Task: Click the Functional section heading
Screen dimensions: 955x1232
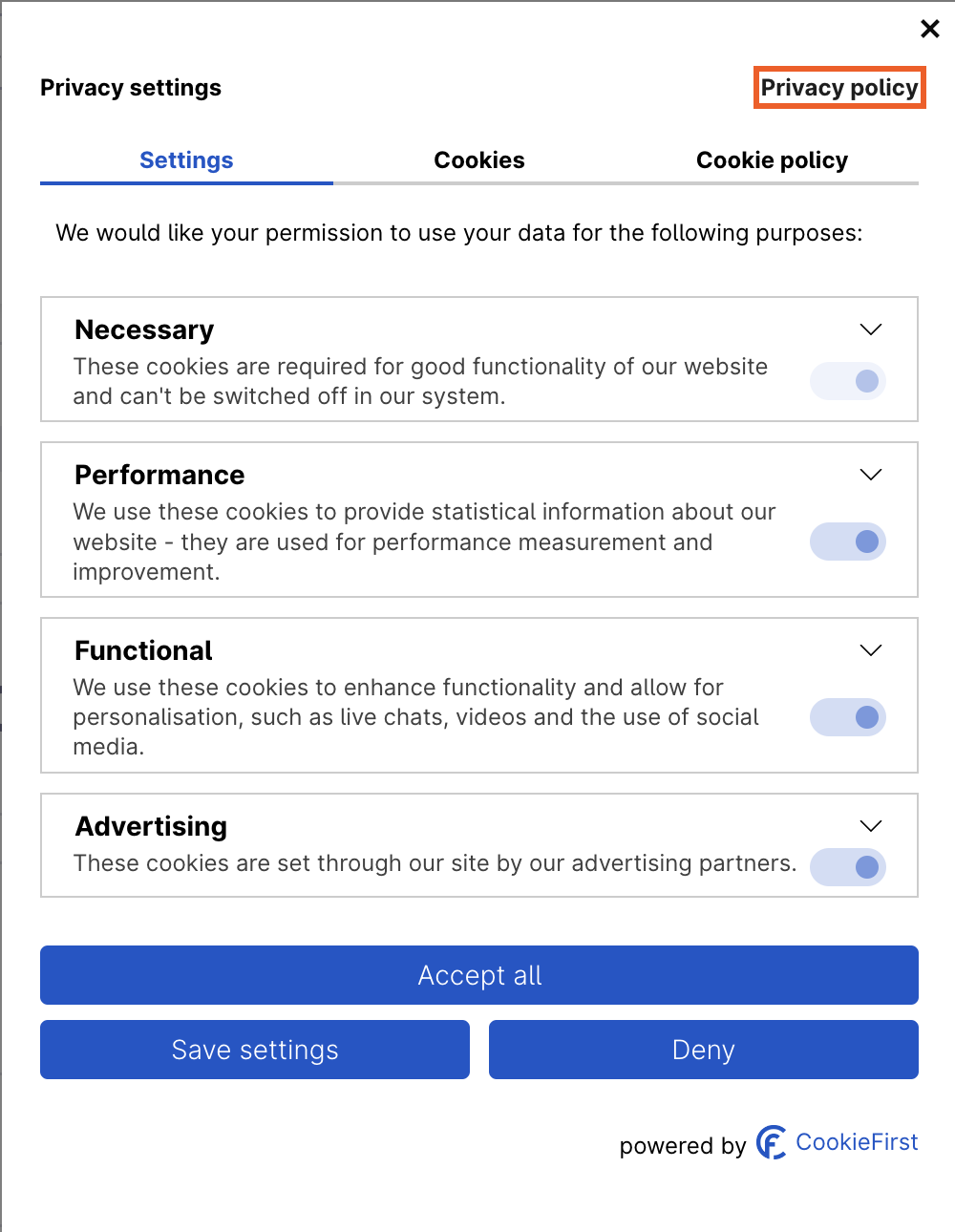Action: point(142,649)
